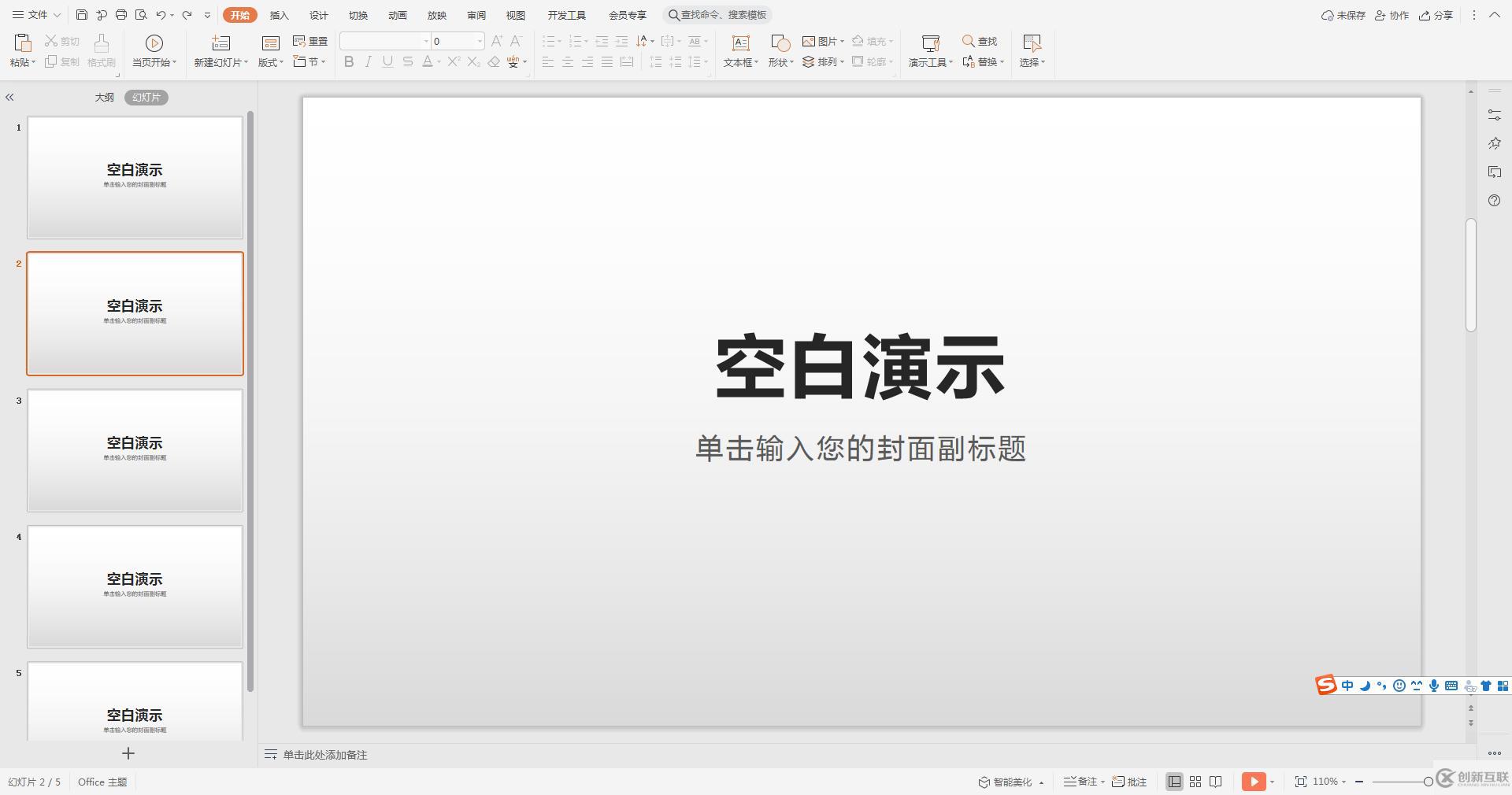Toggle left text alignment
1512x795 pixels.
tap(548, 61)
